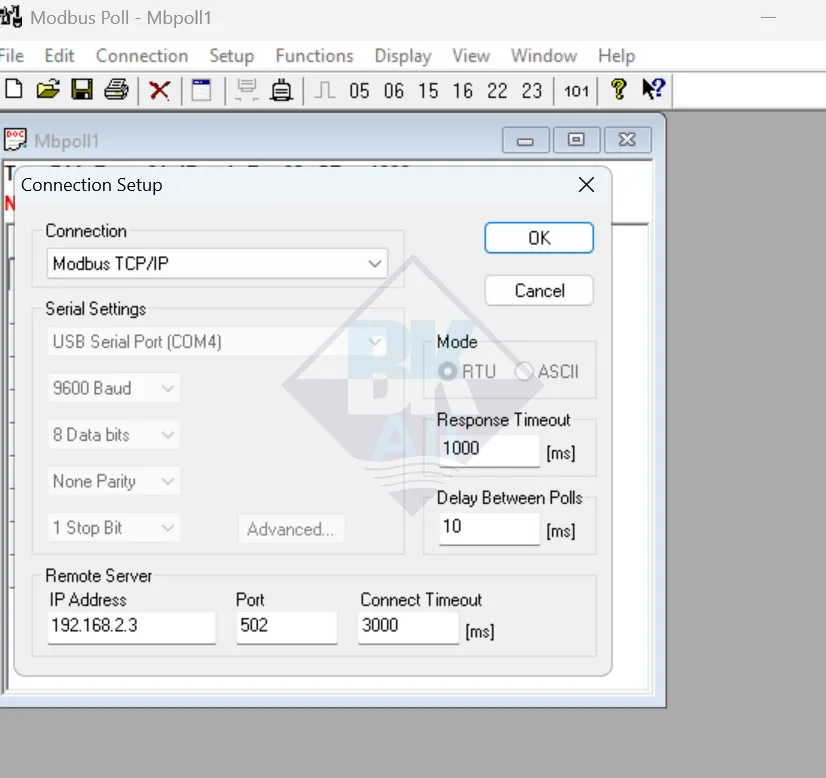Open the window definition toolbar icon
Image resolution: width=826 pixels, height=778 pixels.
pyautogui.click(x=201, y=90)
